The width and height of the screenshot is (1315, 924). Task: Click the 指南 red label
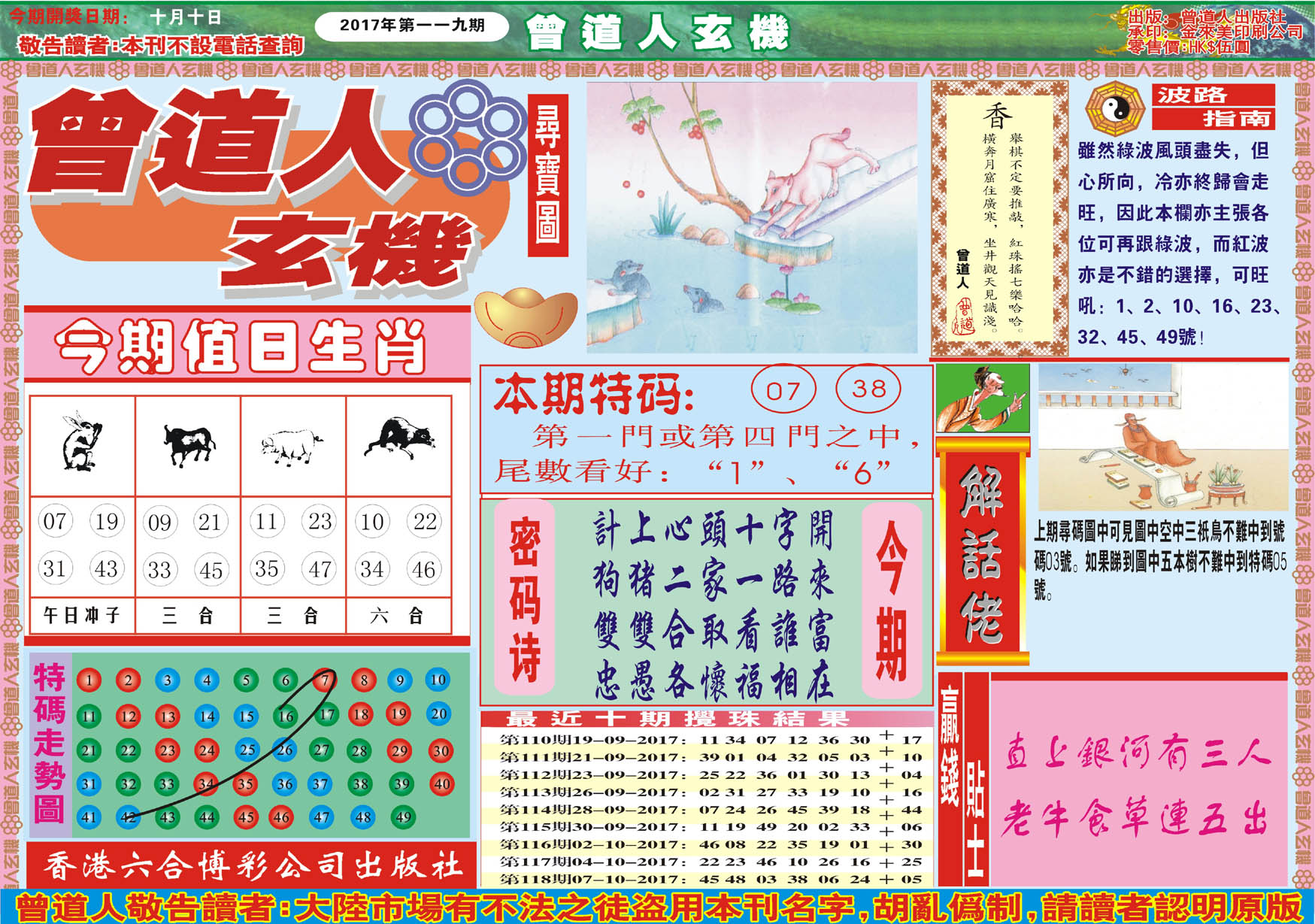[1213, 119]
